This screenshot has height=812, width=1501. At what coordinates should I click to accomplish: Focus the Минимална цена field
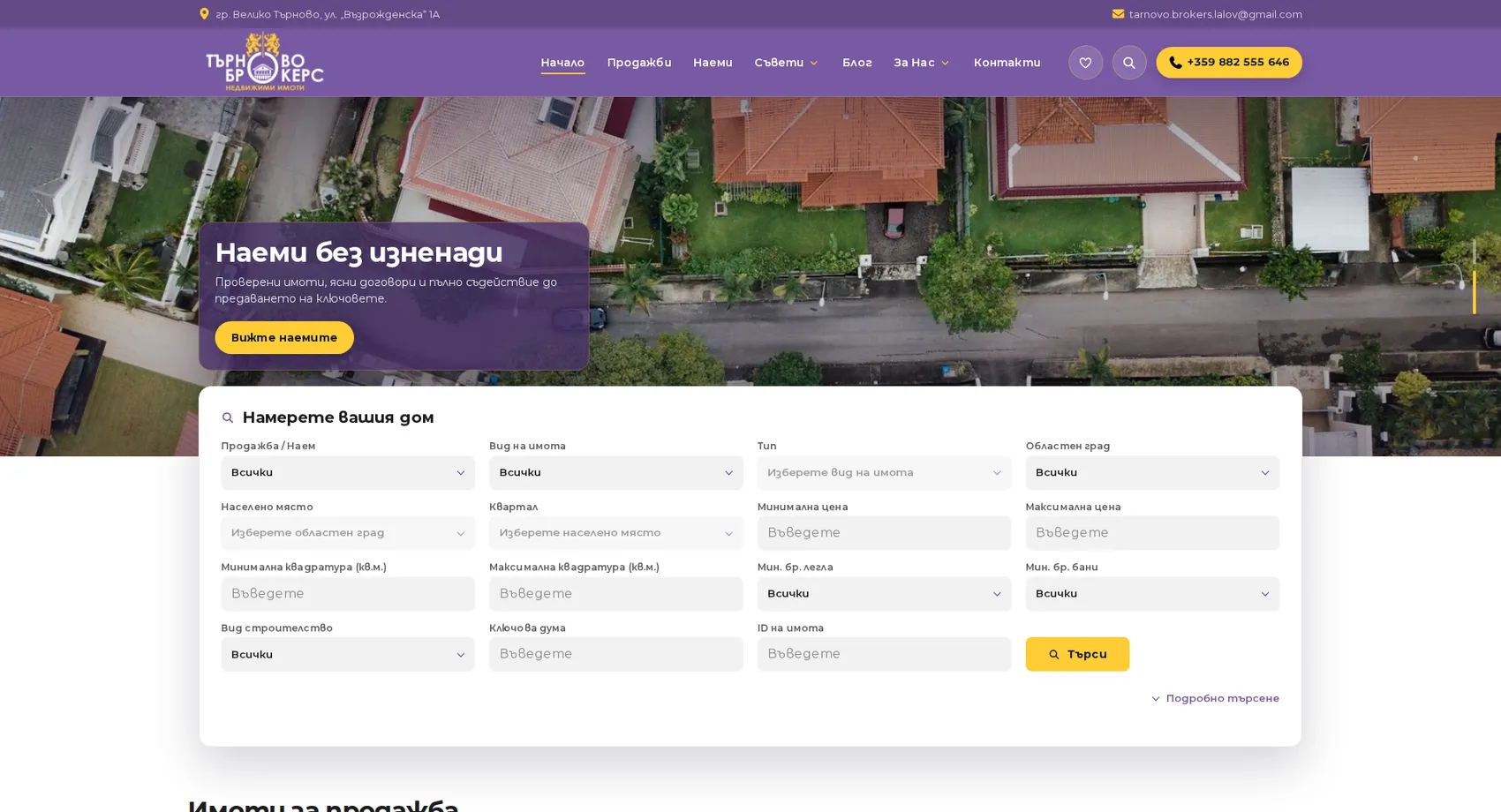click(x=883, y=533)
